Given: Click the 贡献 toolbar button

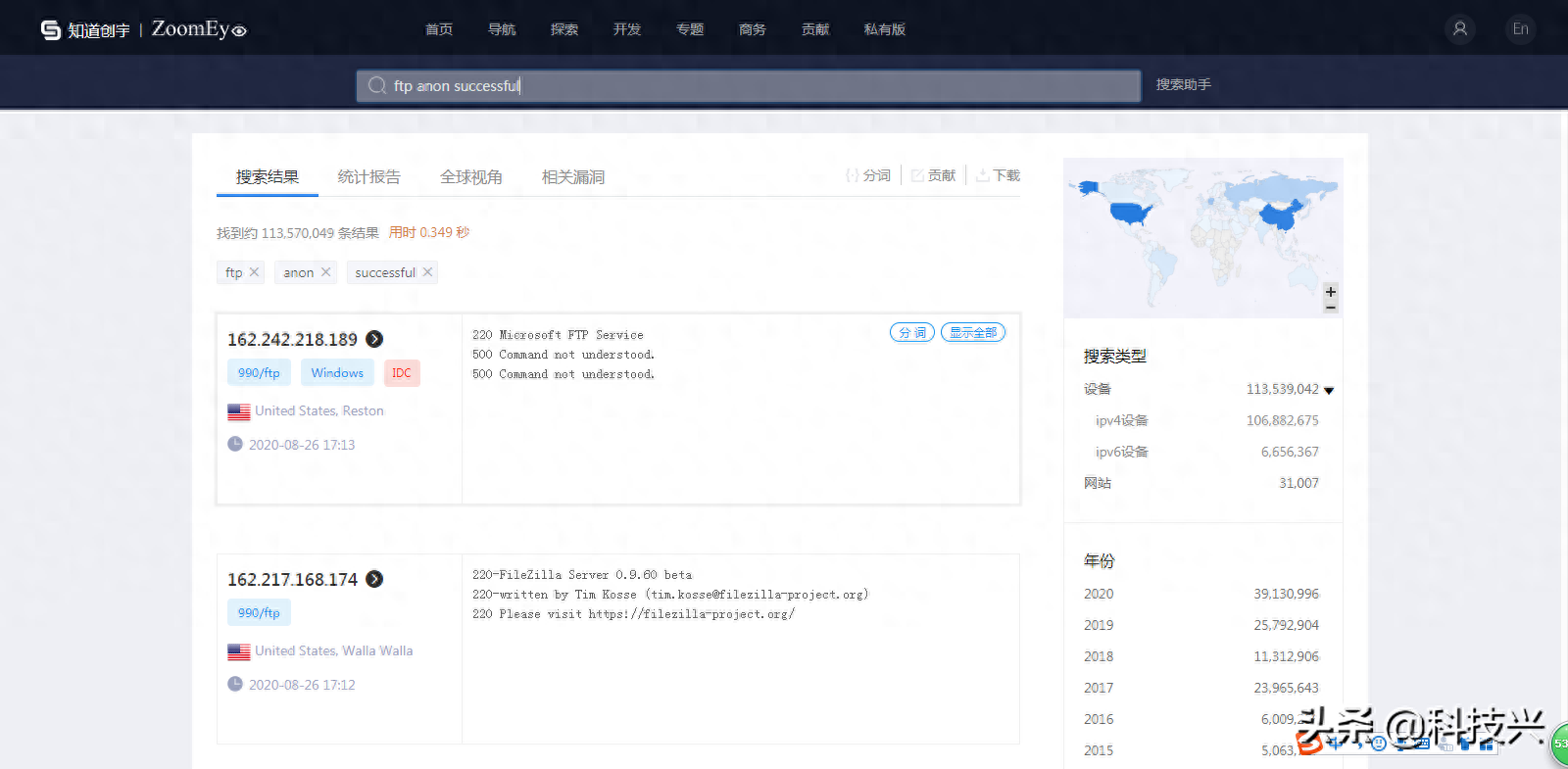Looking at the screenshot, I should pyautogui.click(x=933, y=175).
